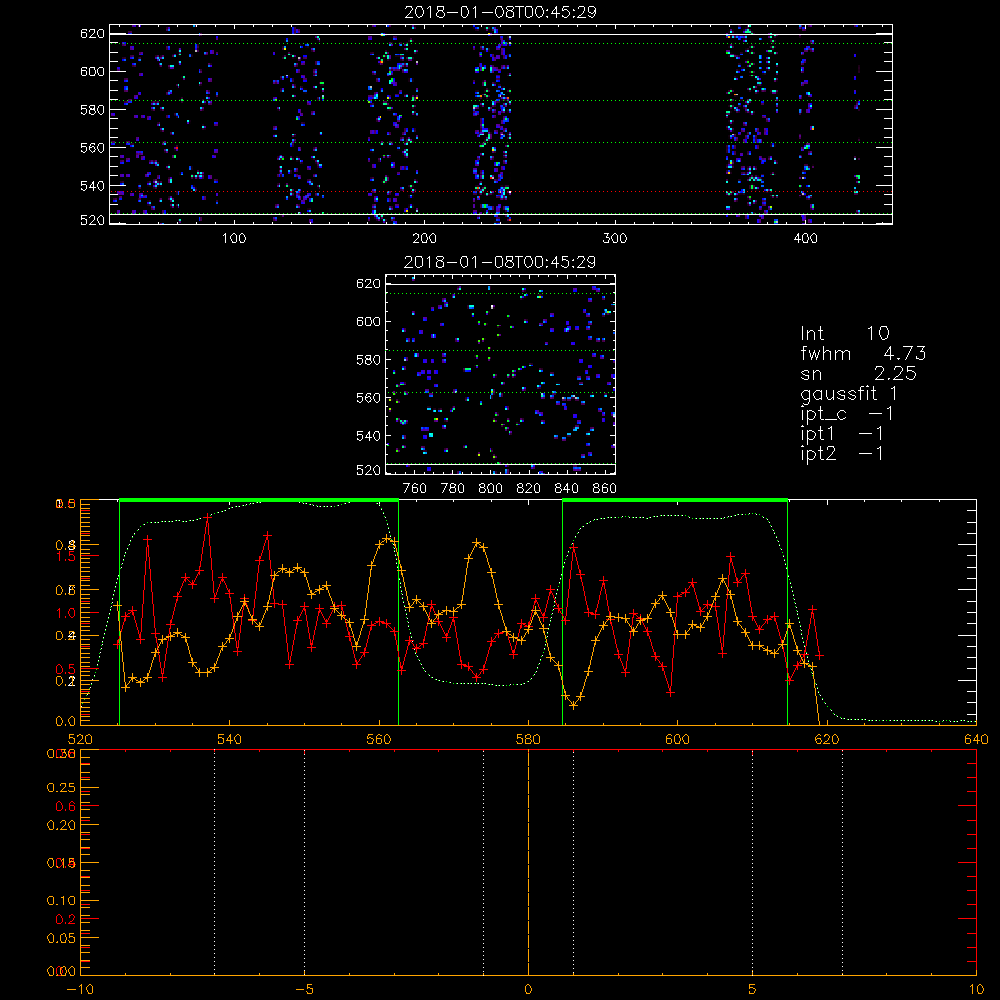Image resolution: width=1000 pixels, height=1000 pixels.
Task: Click red y-axis label 1.5 of profile plot
Action: tap(66, 556)
